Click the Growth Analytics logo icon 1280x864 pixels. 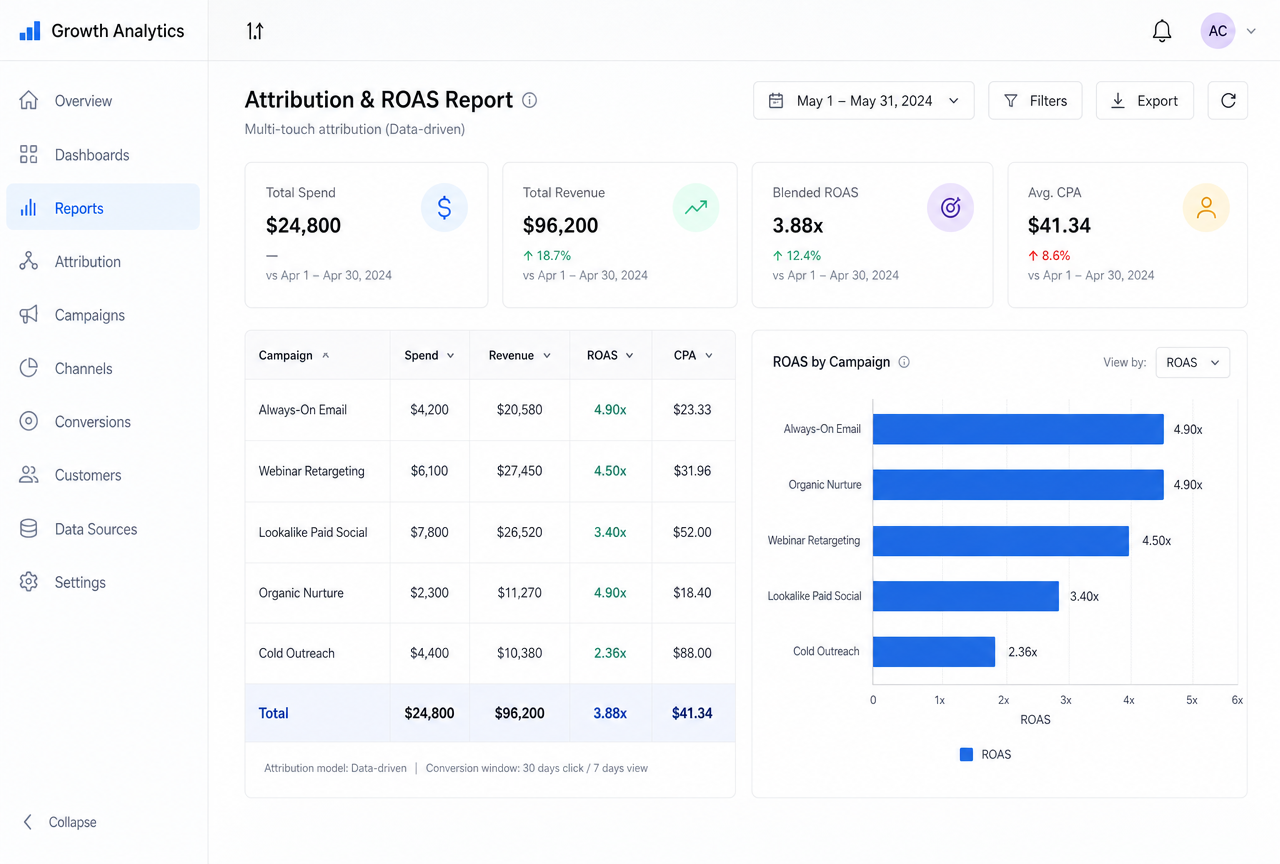click(30, 31)
